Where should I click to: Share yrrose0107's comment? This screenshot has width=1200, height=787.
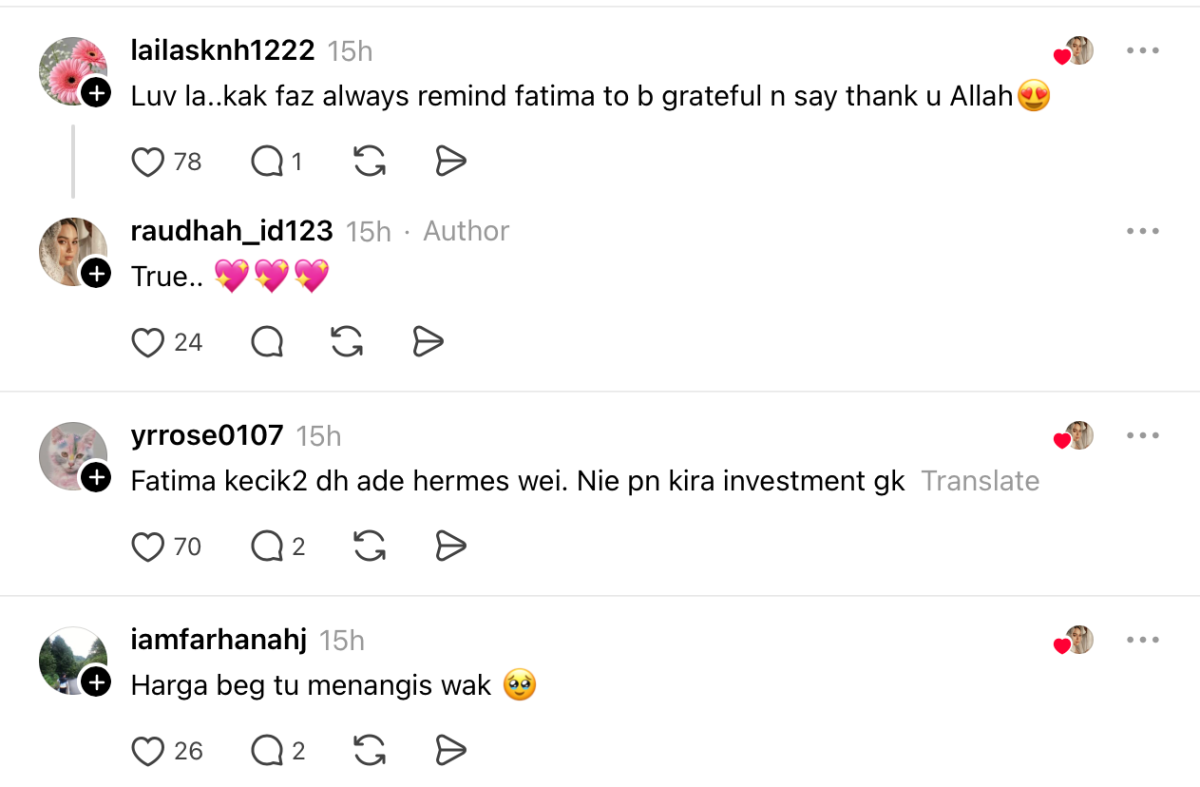click(x=452, y=547)
